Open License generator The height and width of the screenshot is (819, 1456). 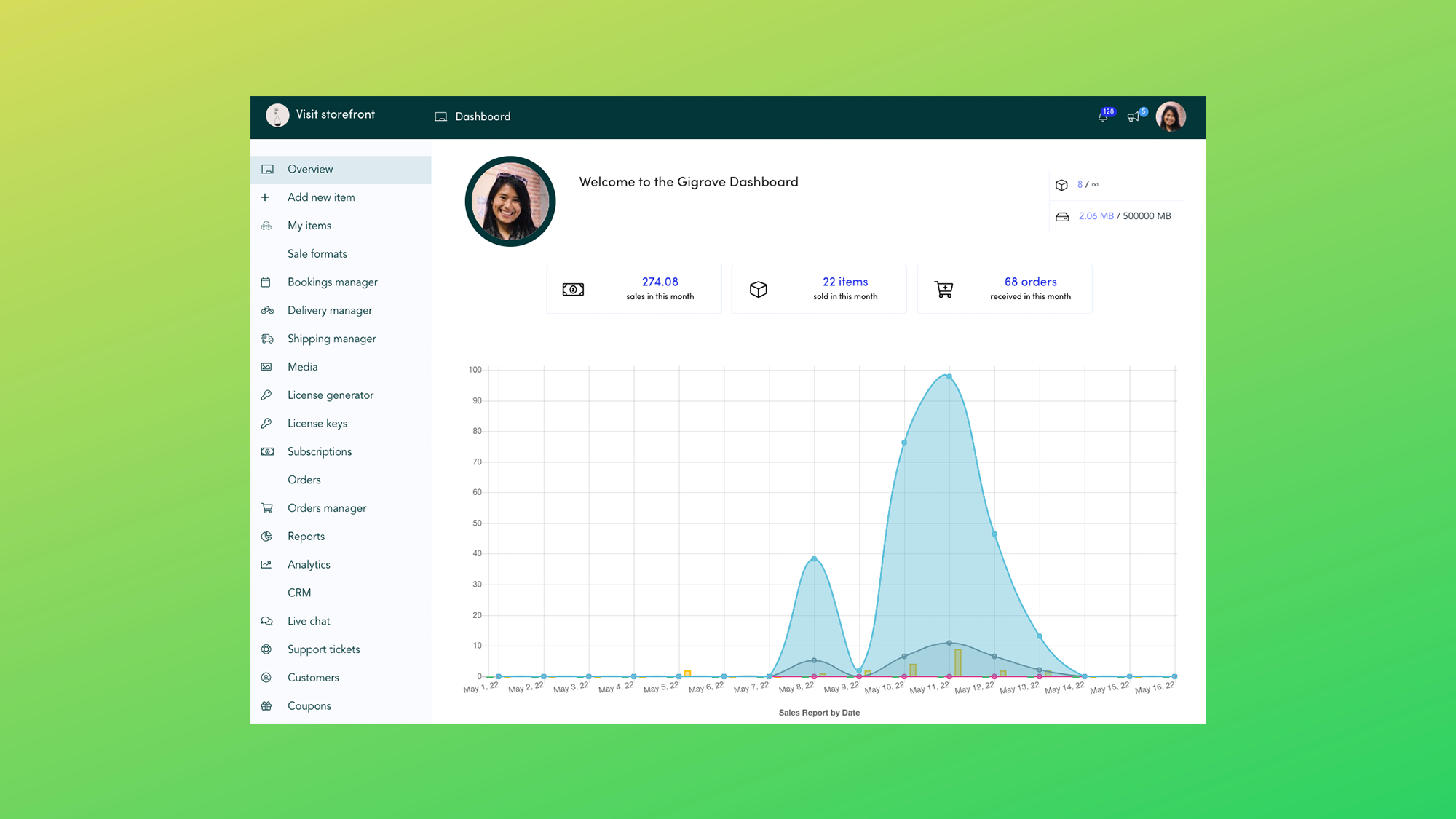pos(331,395)
